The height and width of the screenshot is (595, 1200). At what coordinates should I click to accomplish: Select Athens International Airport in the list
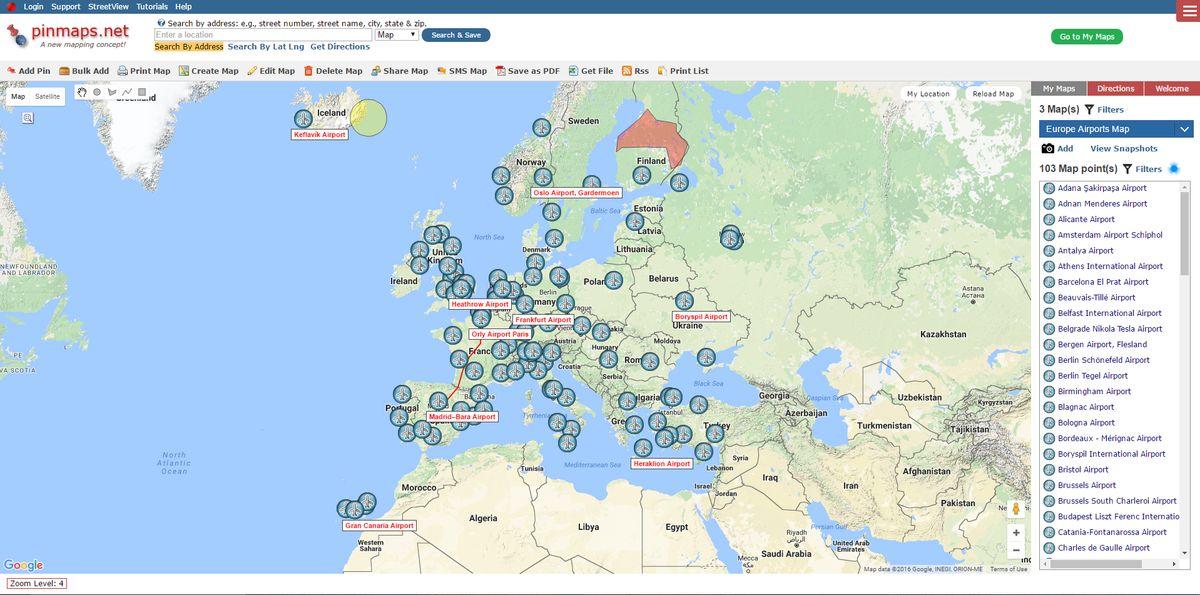1110,266
